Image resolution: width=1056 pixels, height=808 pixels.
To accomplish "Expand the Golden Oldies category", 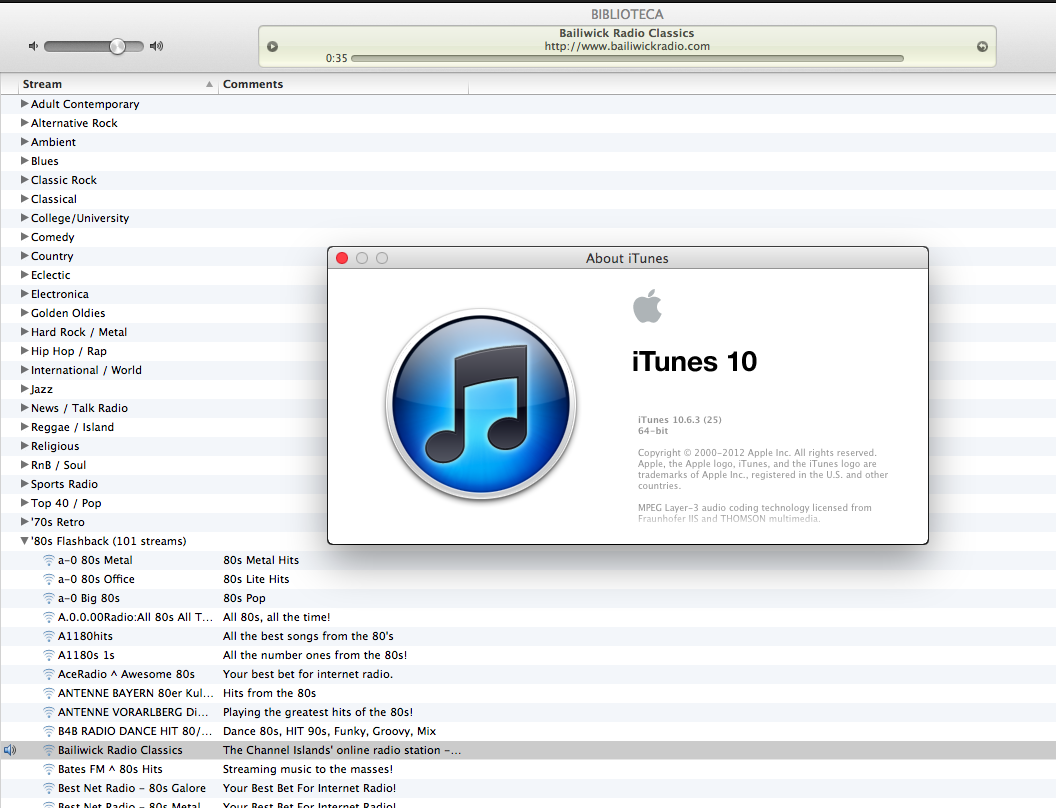I will point(24,312).
